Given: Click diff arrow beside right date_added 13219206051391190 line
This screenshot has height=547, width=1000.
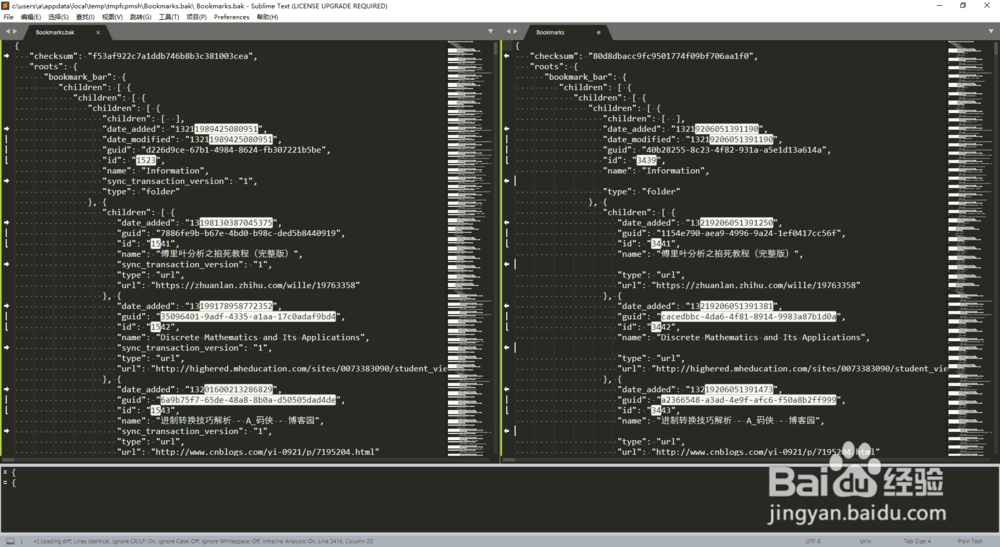Looking at the screenshot, I should (x=506, y=129).
